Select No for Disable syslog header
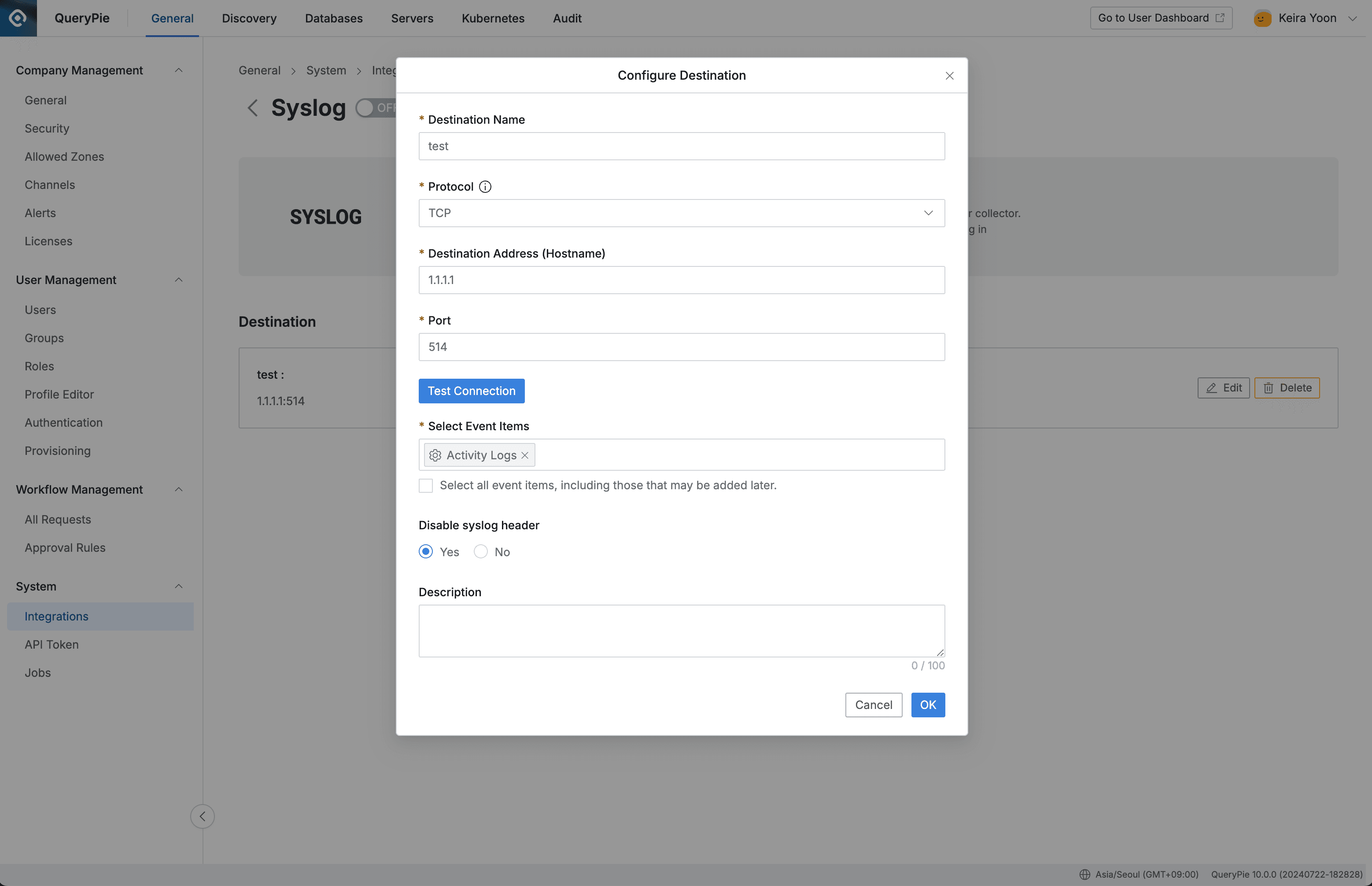 [481, 551]
